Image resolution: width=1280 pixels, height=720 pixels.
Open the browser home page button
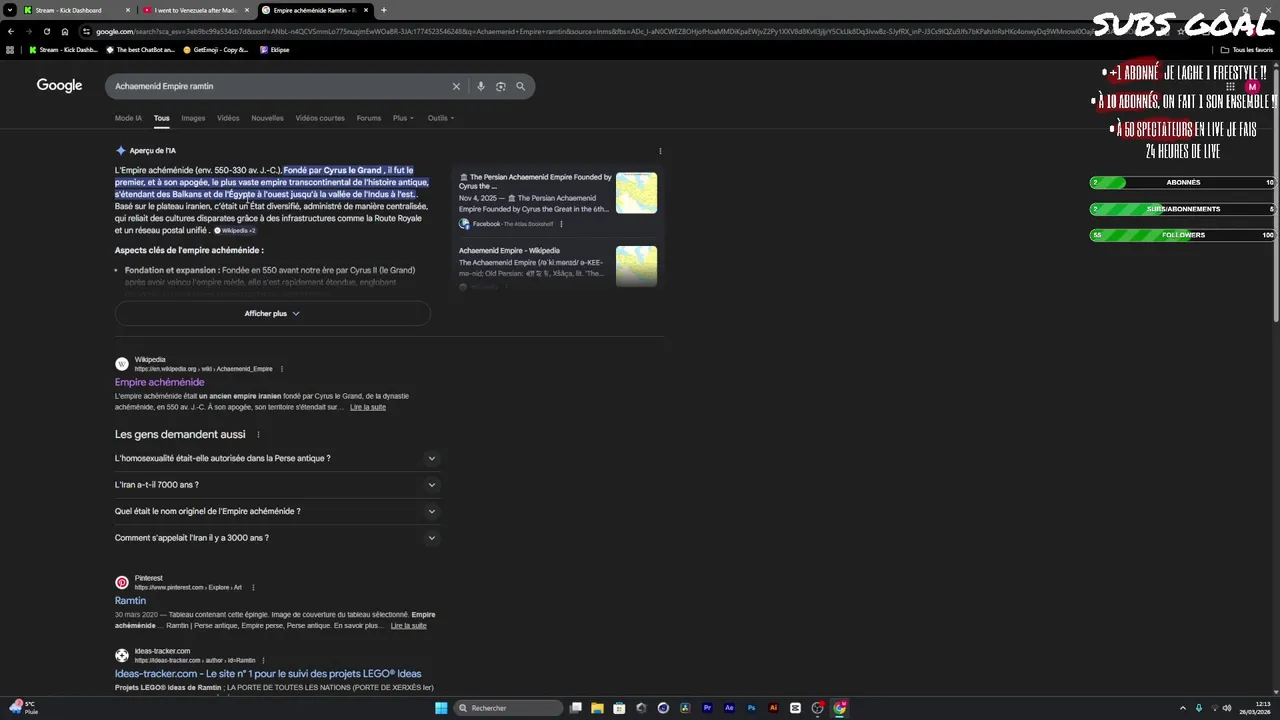tap(65, 31)
